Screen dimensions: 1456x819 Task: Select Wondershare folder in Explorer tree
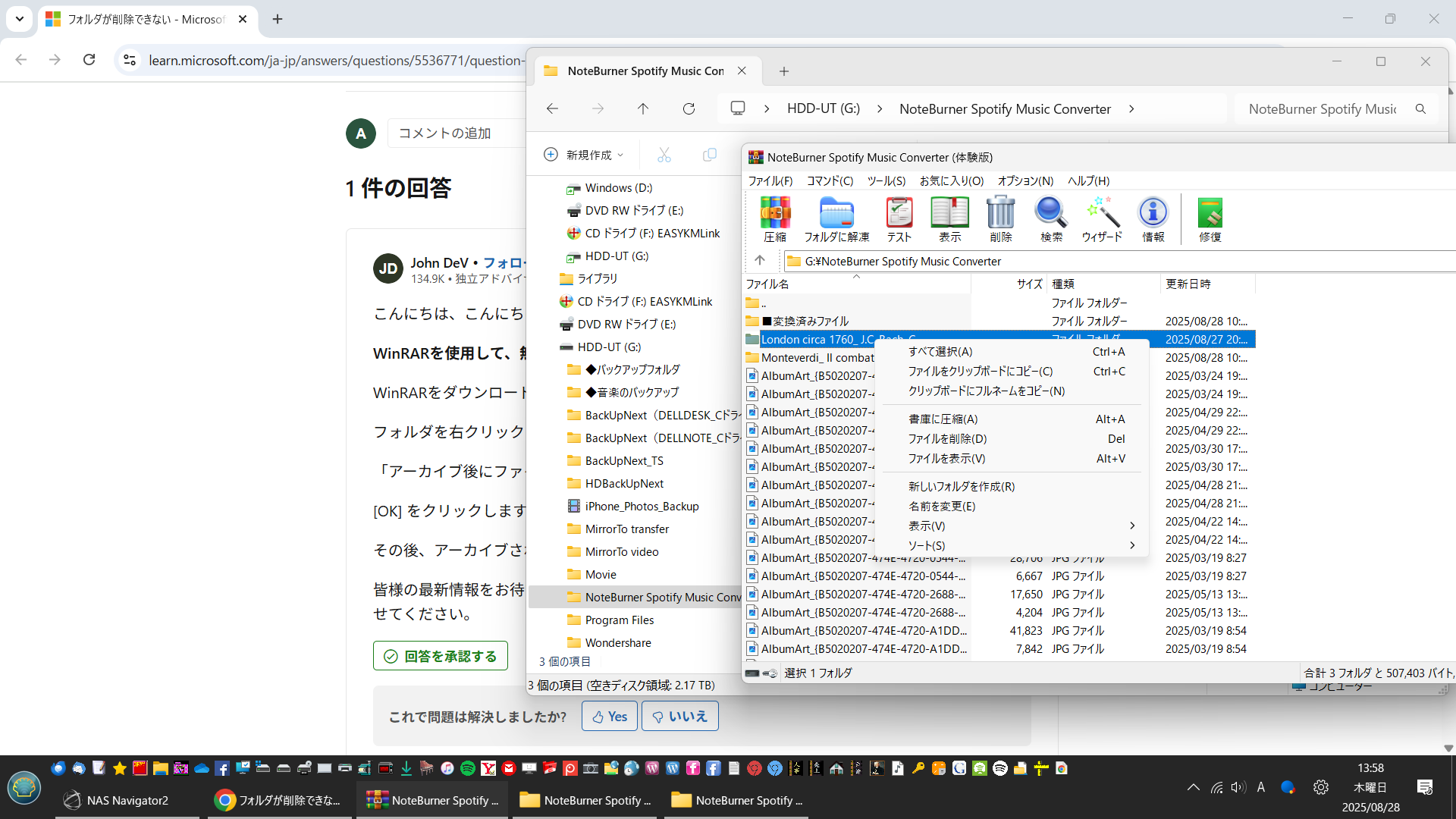pos(618,642)
